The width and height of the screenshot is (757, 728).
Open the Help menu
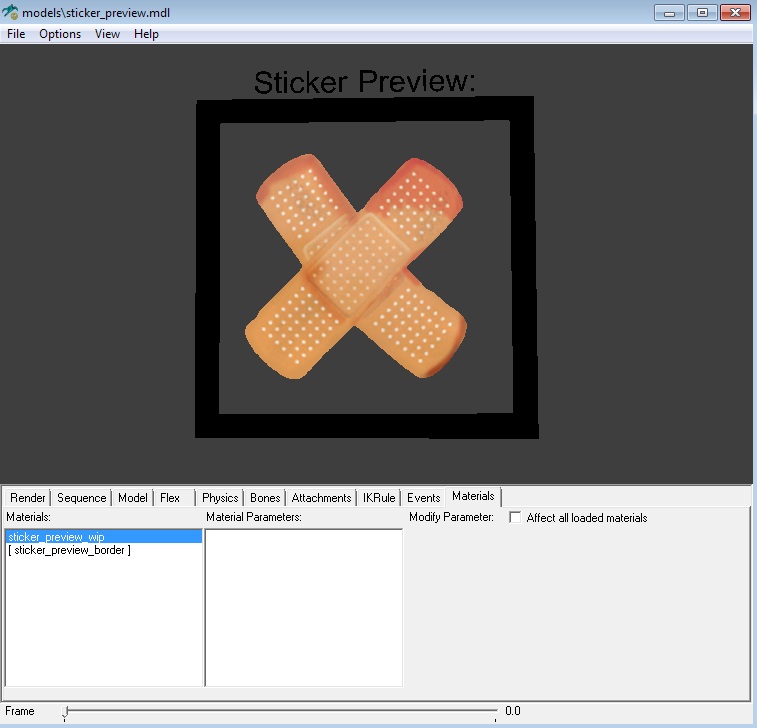pyautogui.click(x=146, y=34)
